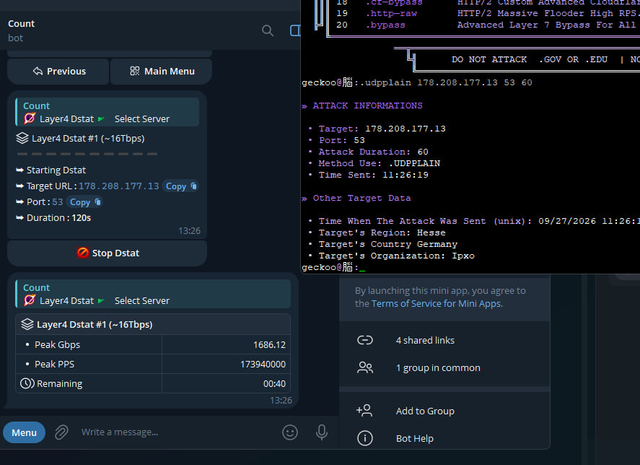Click the Starting Dstat line
Screen dimensions: 640x465
click(51, 170)
